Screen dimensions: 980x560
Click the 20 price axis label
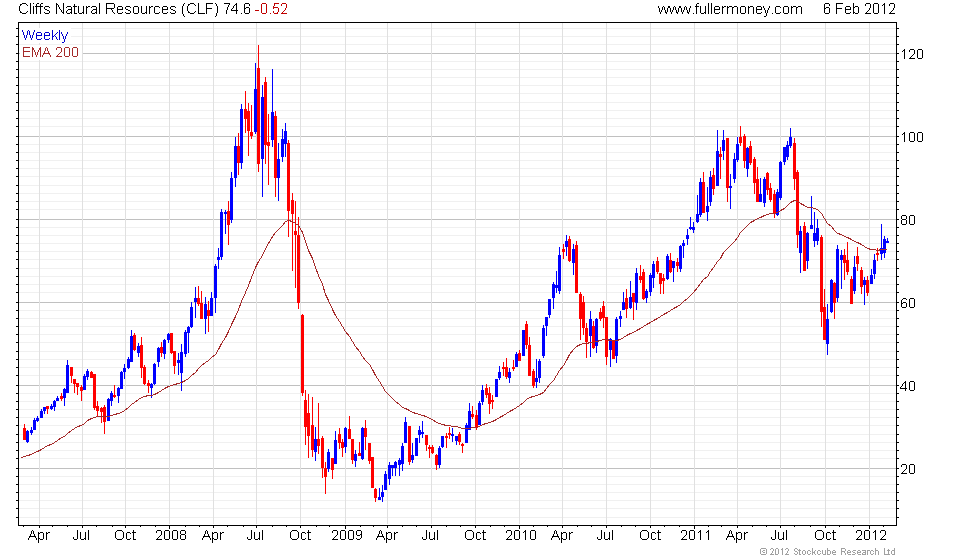coord(908,469)
